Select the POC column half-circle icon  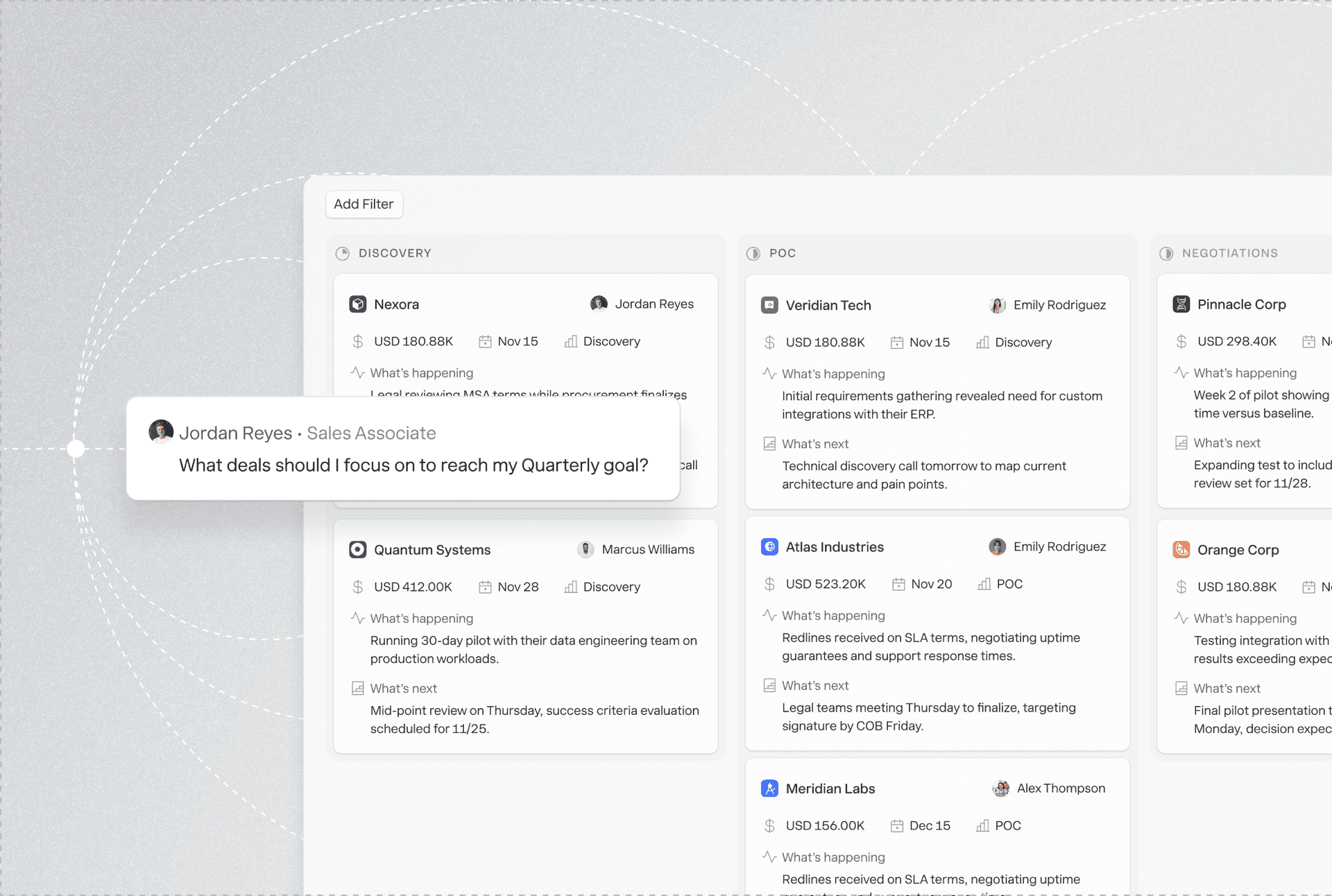[x=753, y=253]
